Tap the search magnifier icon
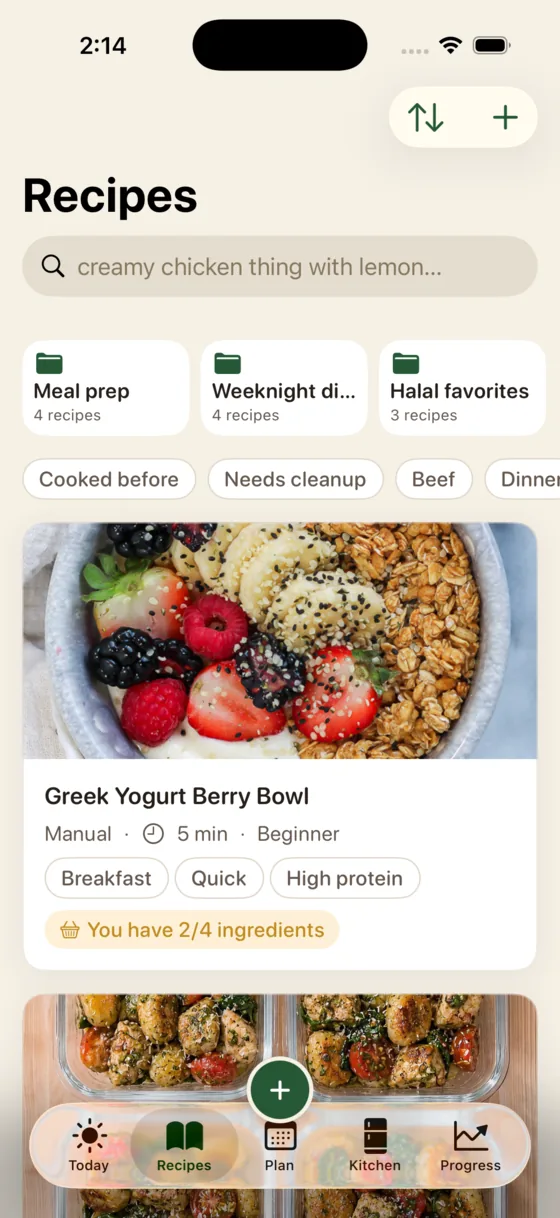 (x=53, y=266)
